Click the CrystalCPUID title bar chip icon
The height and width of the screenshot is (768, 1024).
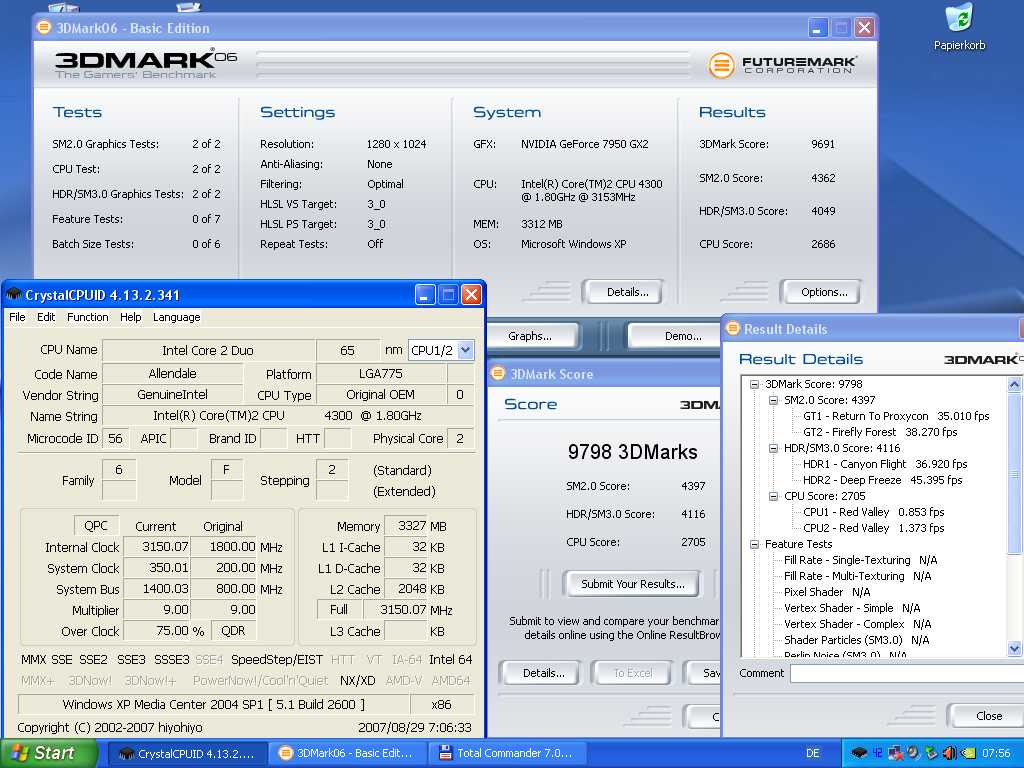click(14, 295)
